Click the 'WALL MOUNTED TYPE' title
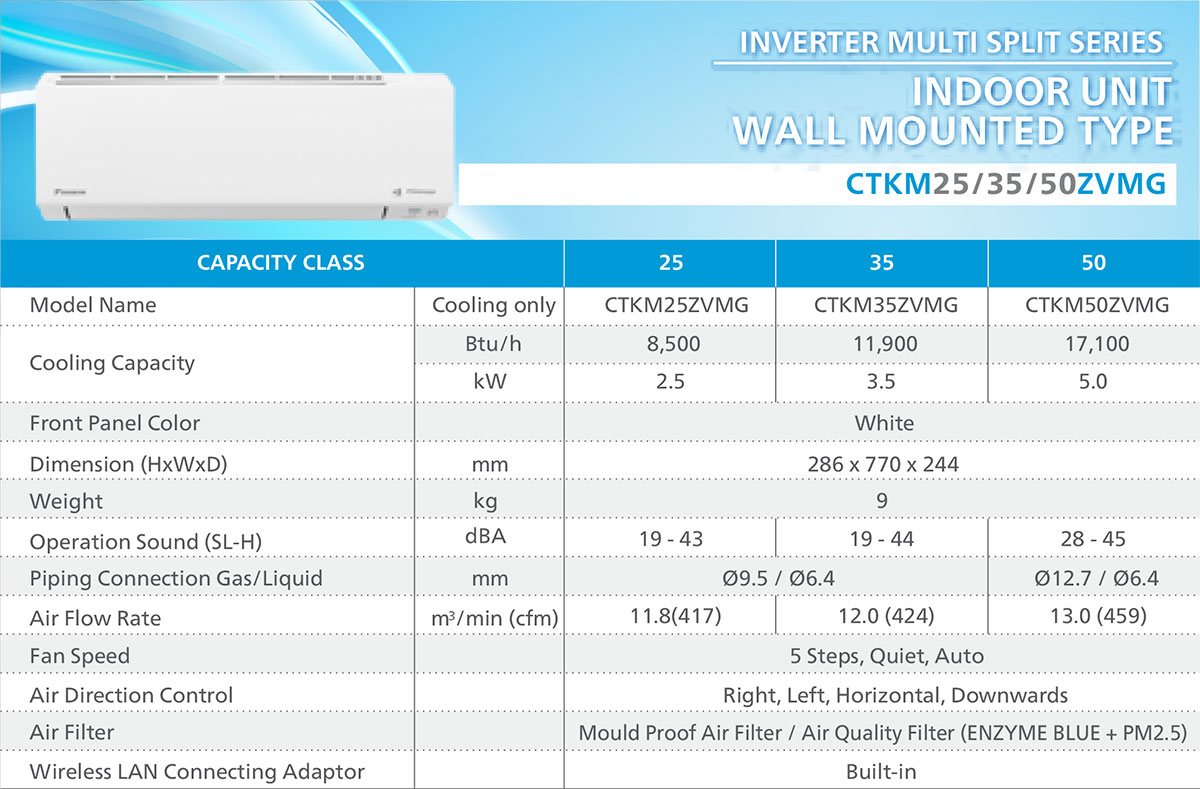The height and width of the screenshot is (789, 1200). coord(952,131)
